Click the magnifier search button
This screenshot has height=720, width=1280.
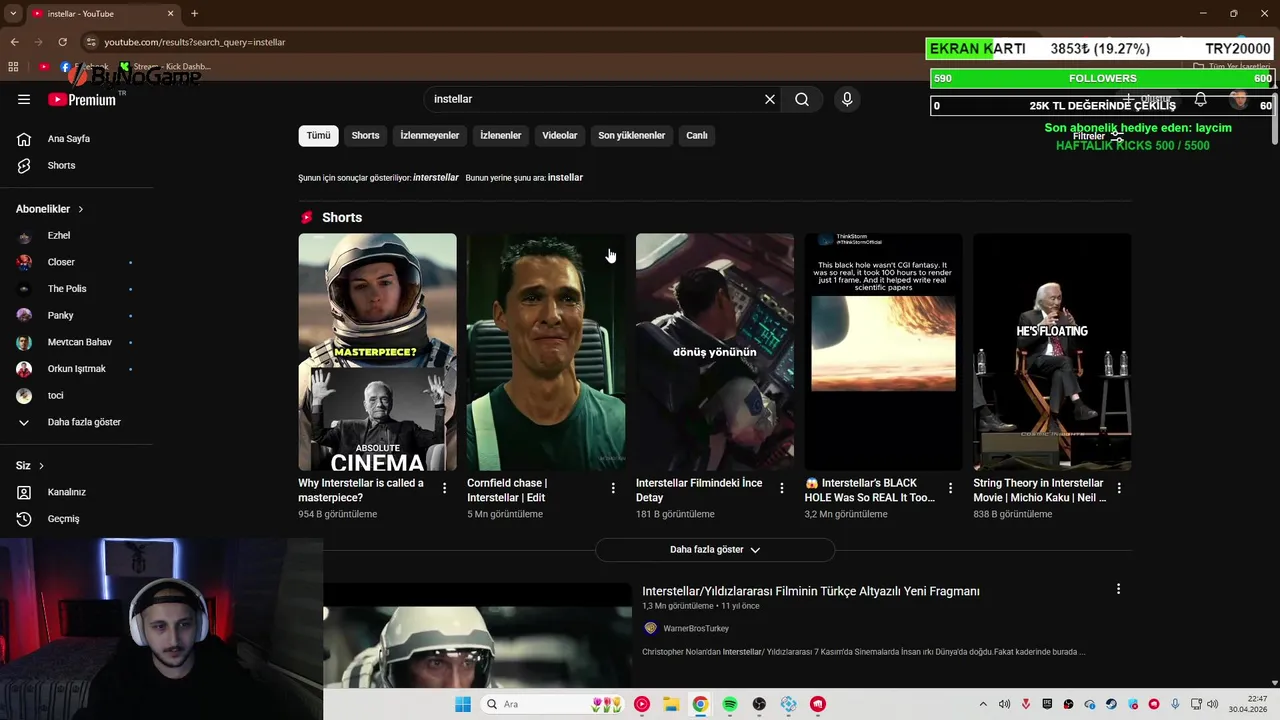click(802, 99)
